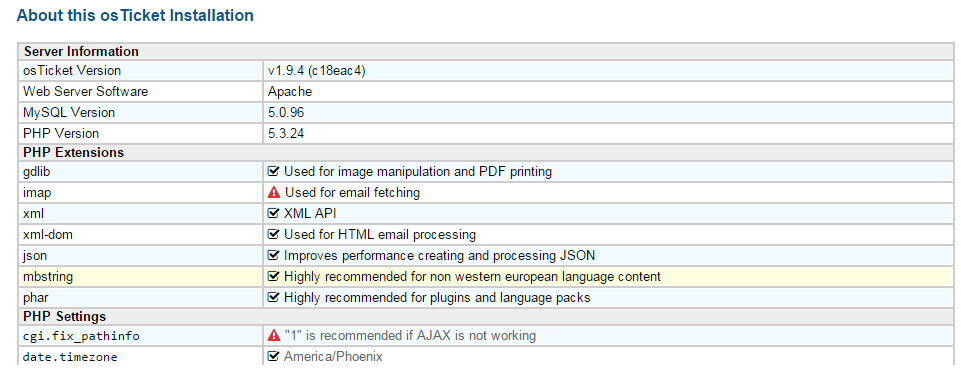The width and height of the screenshot is (961, 377).
Task: Click the mbstring extension label
Action: click(x=48, y=276)
